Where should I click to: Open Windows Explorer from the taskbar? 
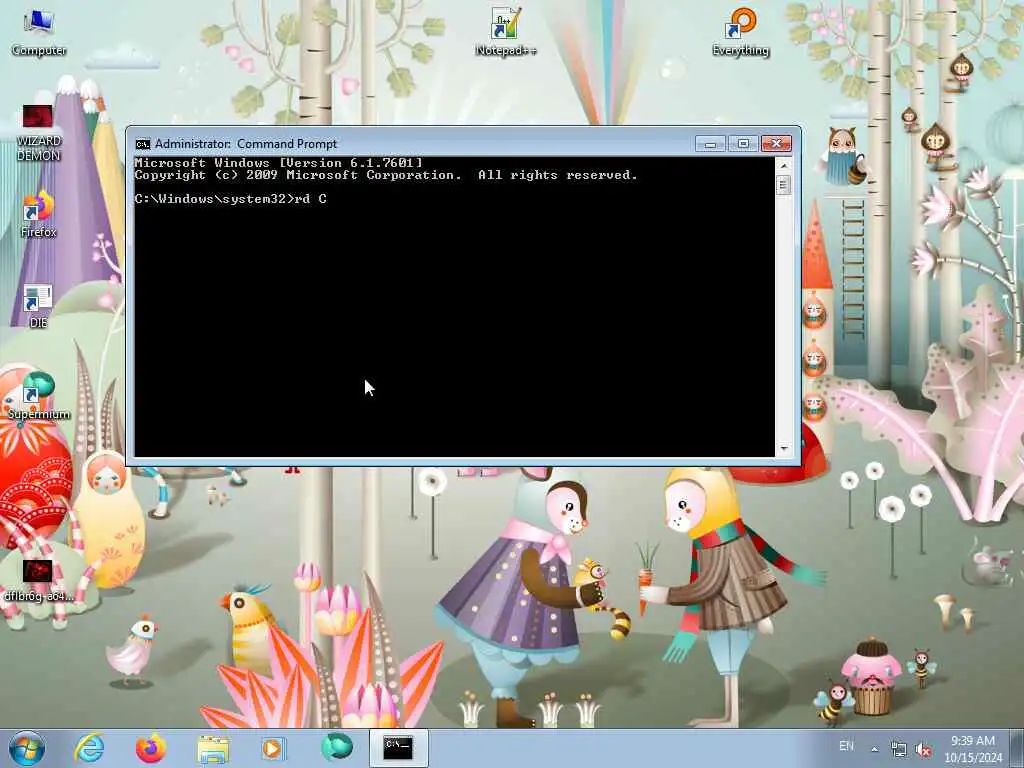tap(213, 749)
